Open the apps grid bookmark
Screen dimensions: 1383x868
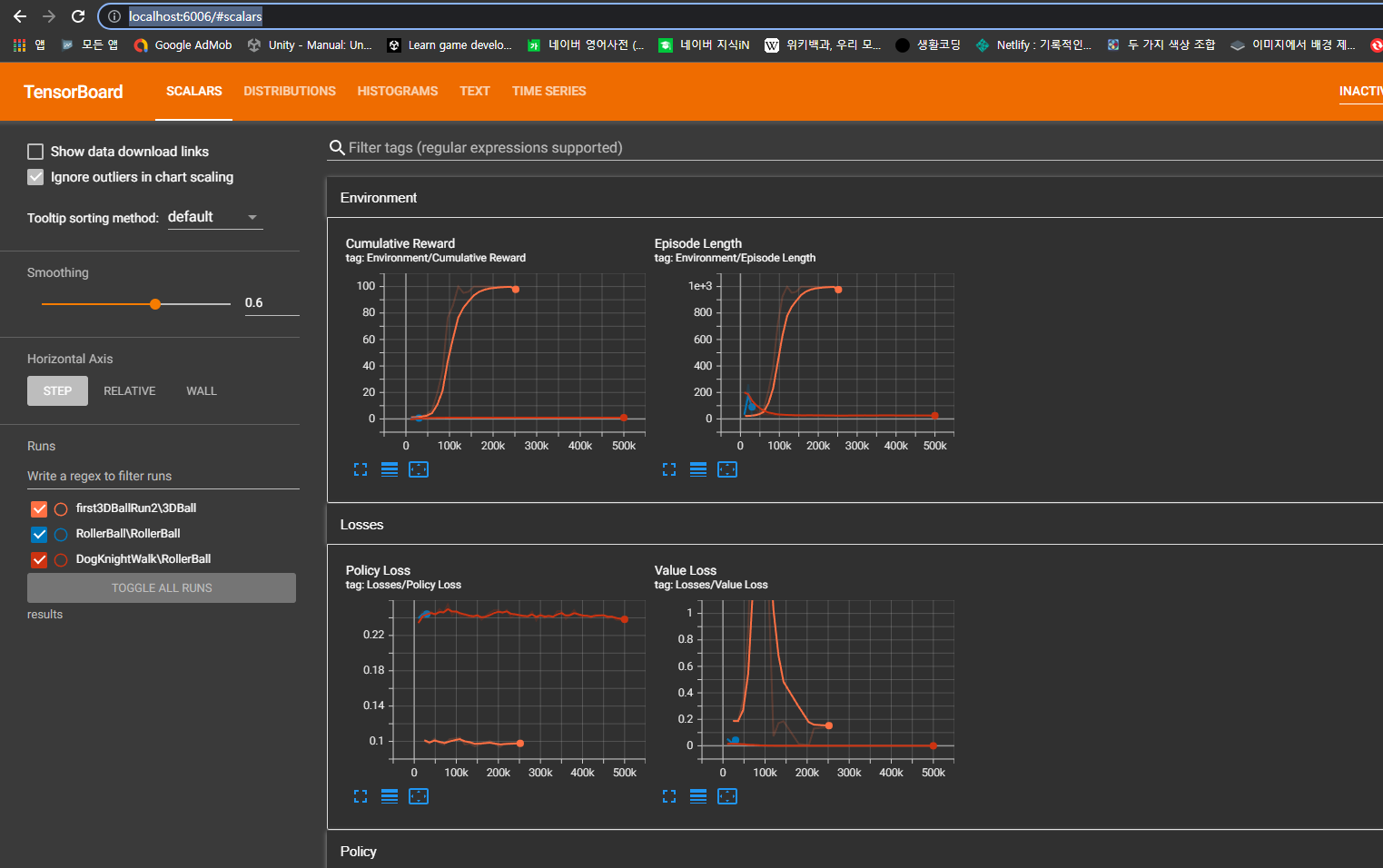(x=28, y=44)
